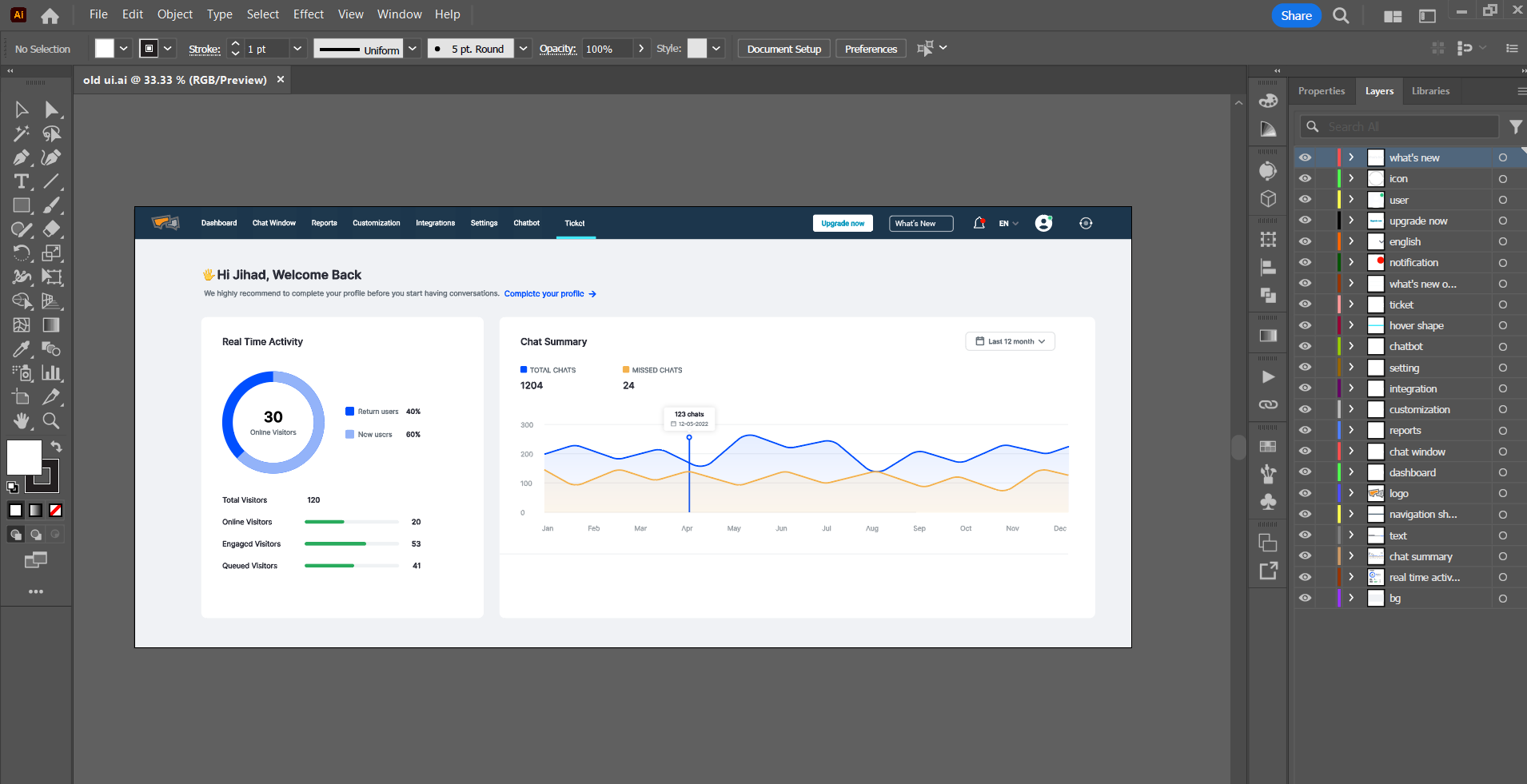This screenshot has height=784, width=1527.
Task: Click the Direct Selection tool
Action: [52, 109]
